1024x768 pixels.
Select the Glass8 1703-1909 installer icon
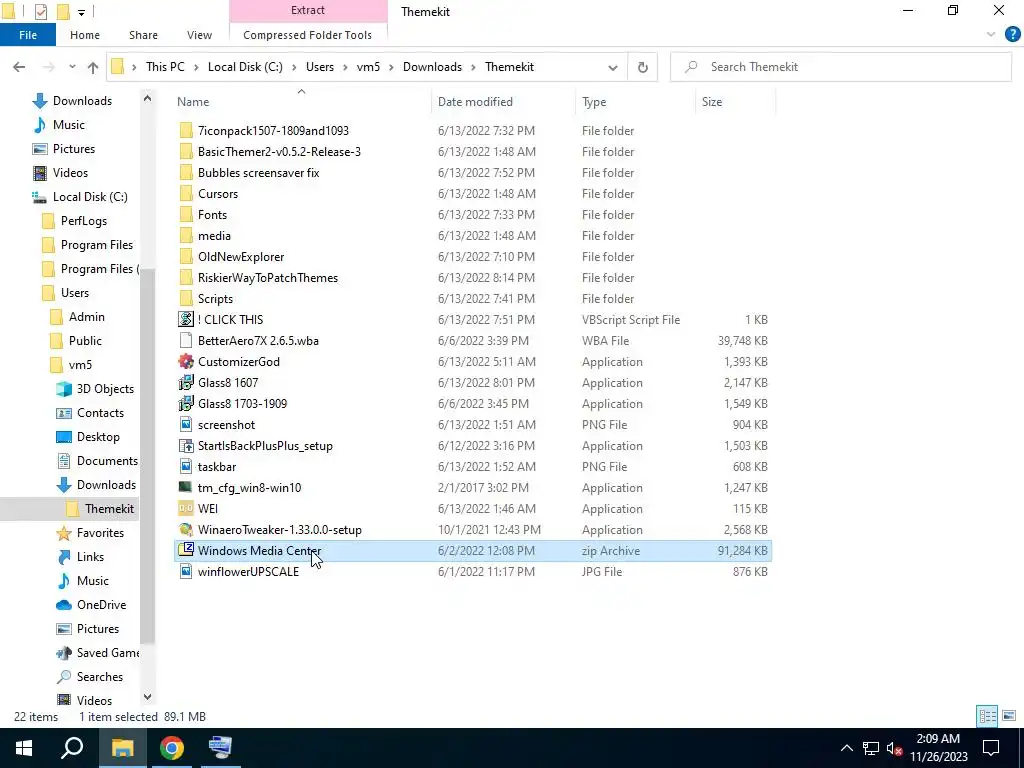coord(186,403)
